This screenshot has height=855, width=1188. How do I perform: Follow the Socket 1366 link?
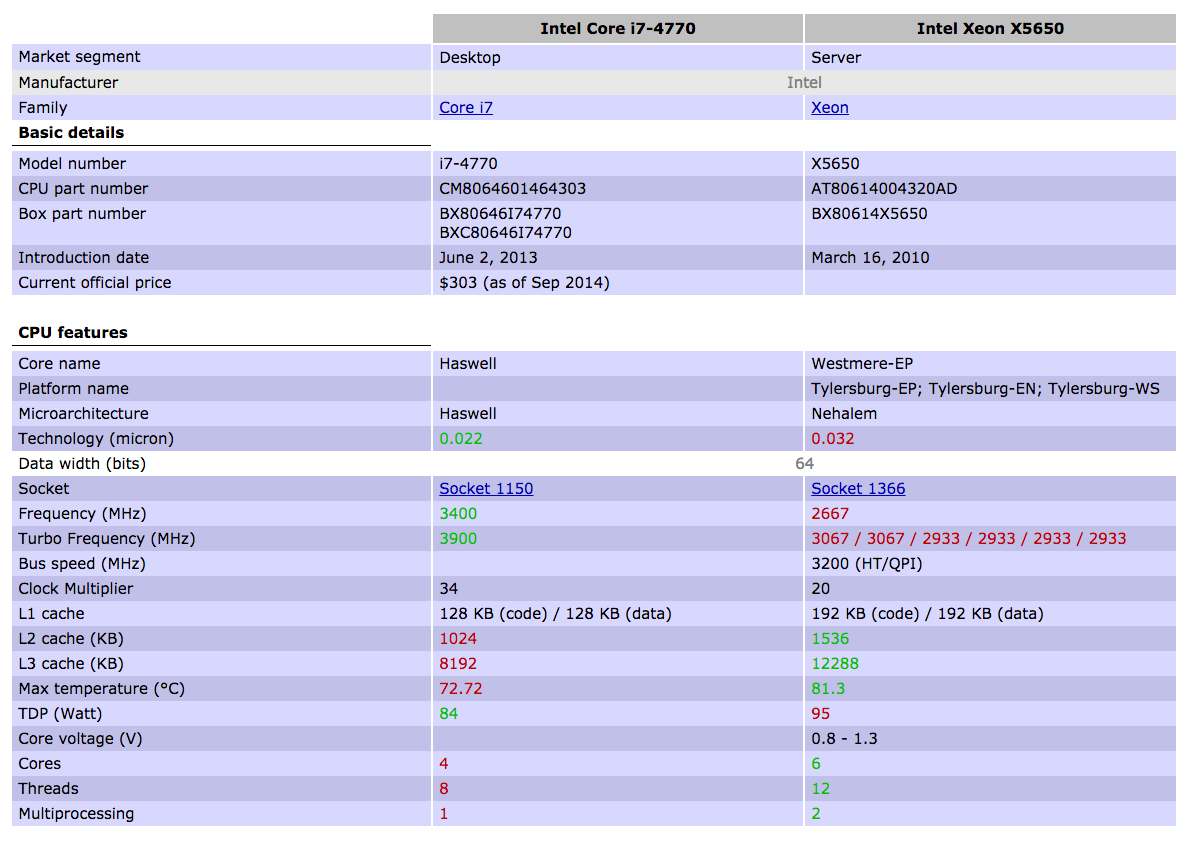(x=858, y=489)
